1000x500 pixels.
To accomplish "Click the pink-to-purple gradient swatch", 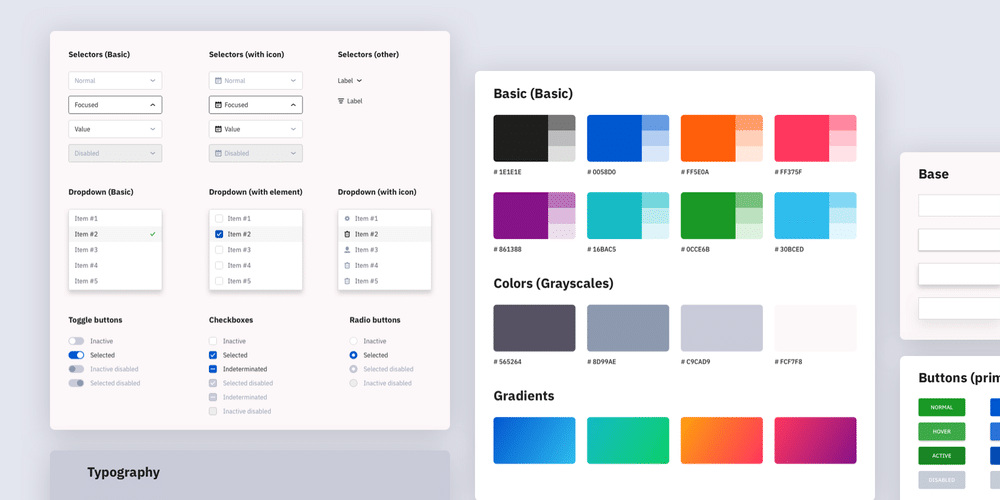I will (x=816, y=441).
